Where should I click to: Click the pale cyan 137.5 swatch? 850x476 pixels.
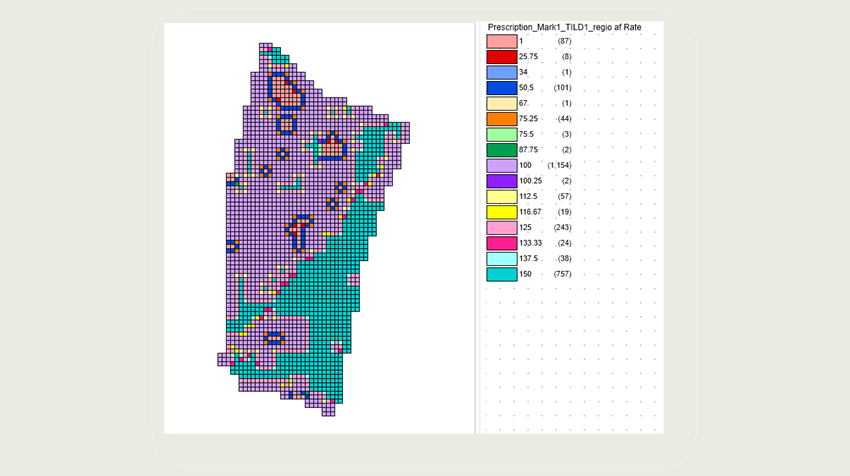(x=501, y=259)
